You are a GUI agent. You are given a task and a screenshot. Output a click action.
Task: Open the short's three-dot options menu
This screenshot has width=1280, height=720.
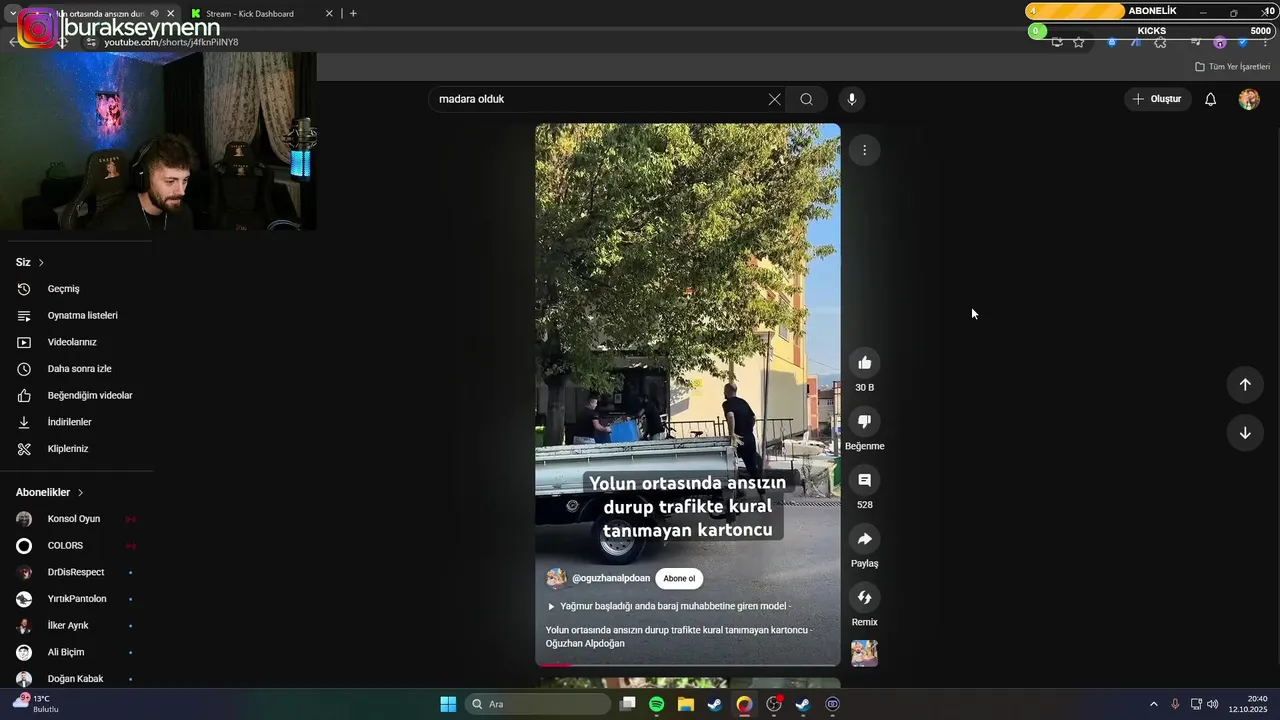tap(864, 150)
